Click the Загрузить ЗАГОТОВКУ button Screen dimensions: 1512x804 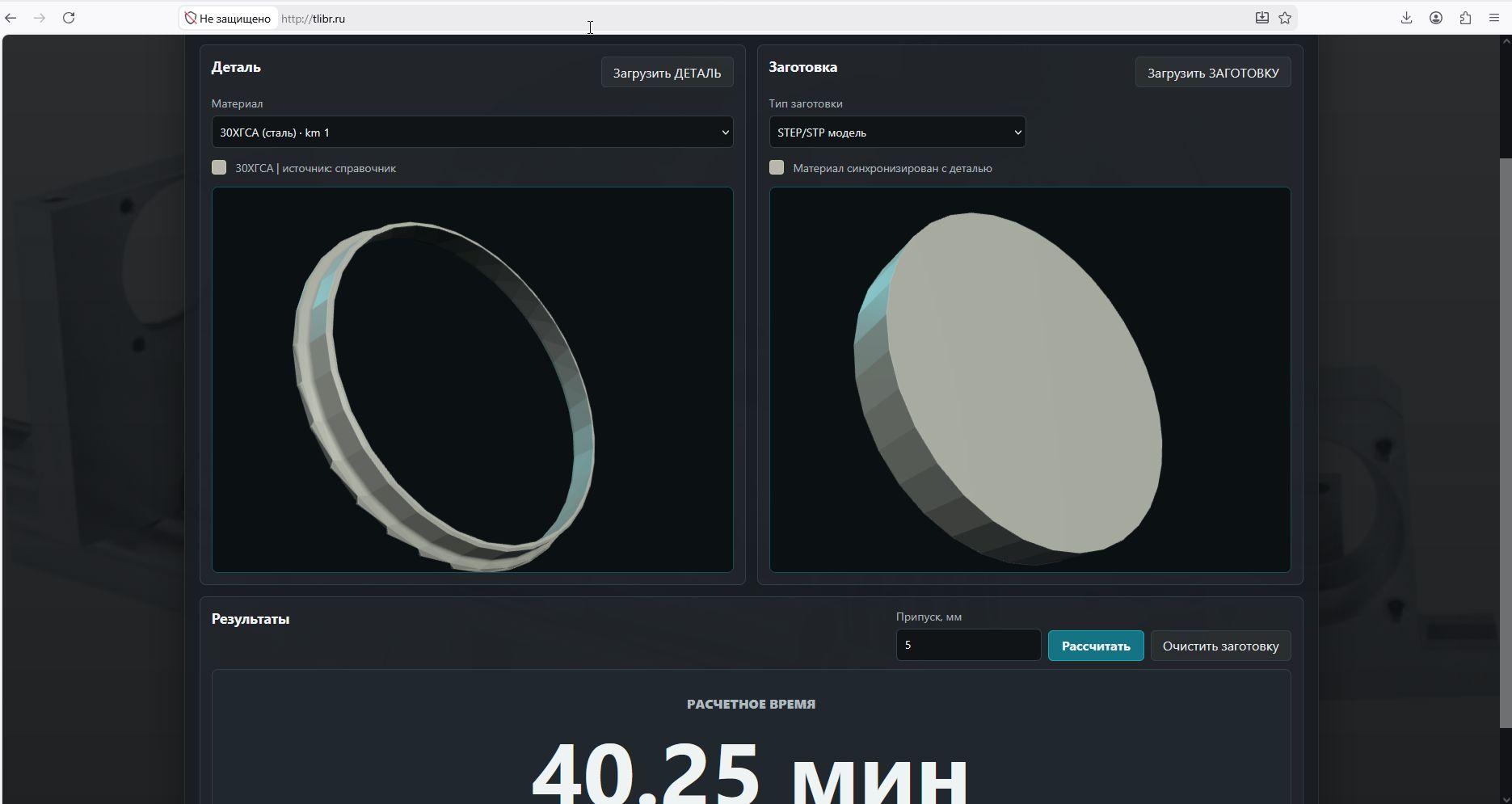[x=1213, y=73]
